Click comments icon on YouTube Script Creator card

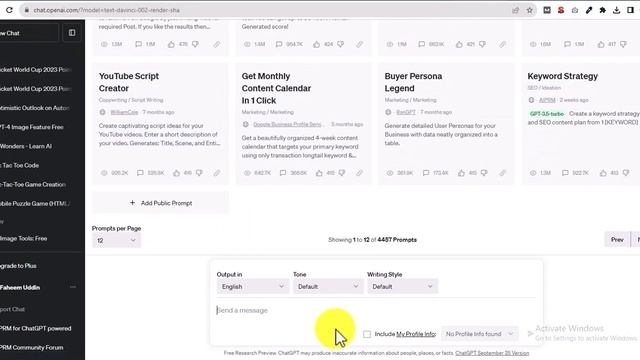140,173
